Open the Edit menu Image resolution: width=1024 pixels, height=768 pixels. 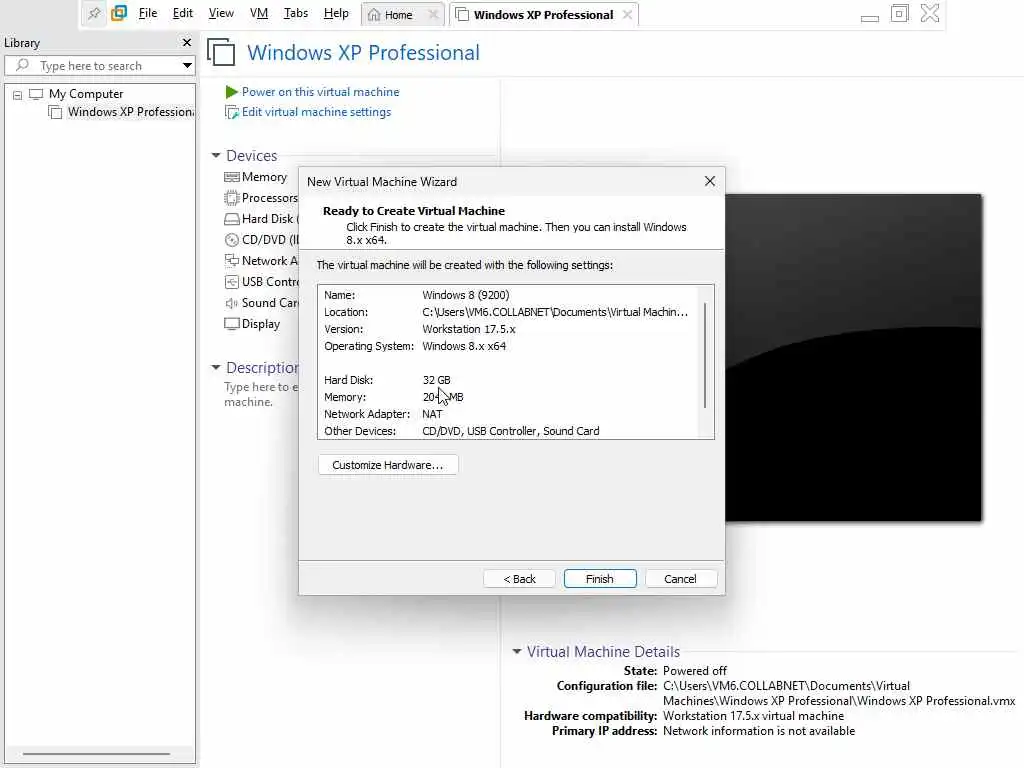(183, 13)
